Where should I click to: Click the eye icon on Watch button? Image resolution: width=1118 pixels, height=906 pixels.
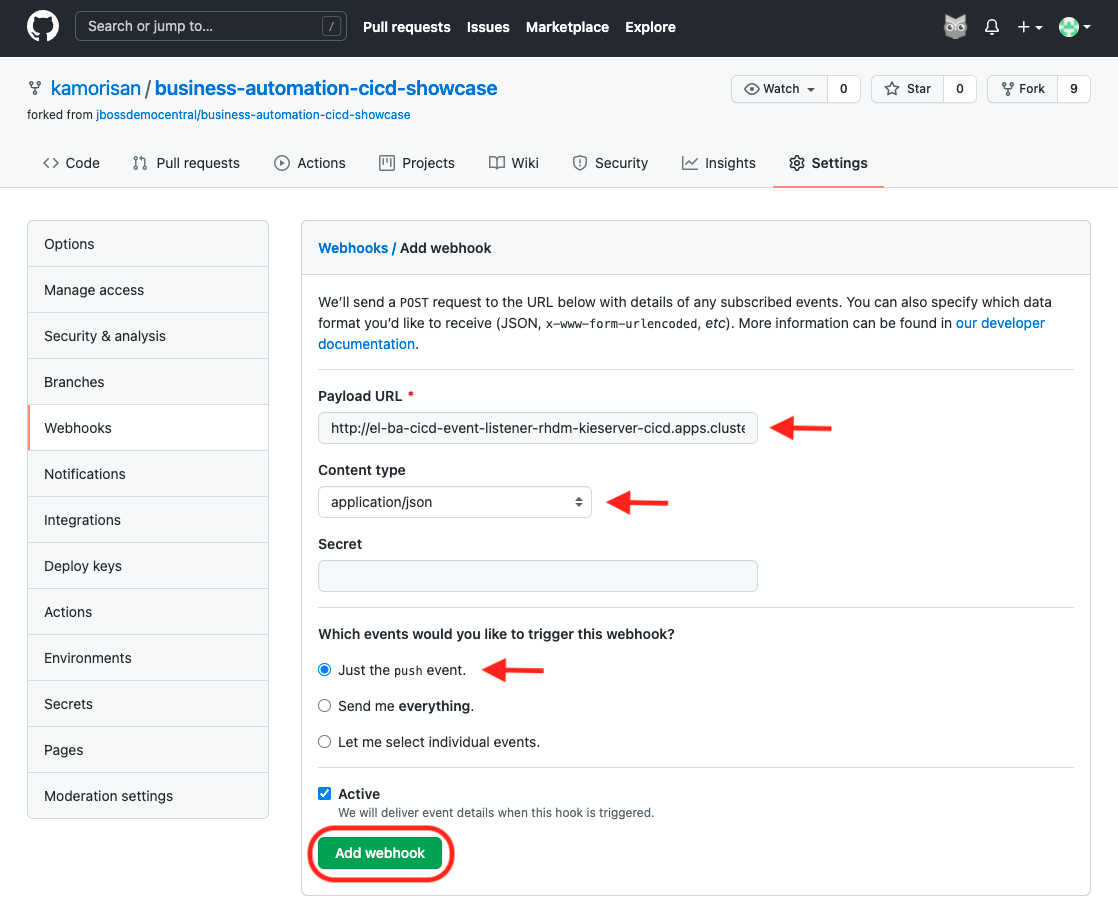(752, 89)
